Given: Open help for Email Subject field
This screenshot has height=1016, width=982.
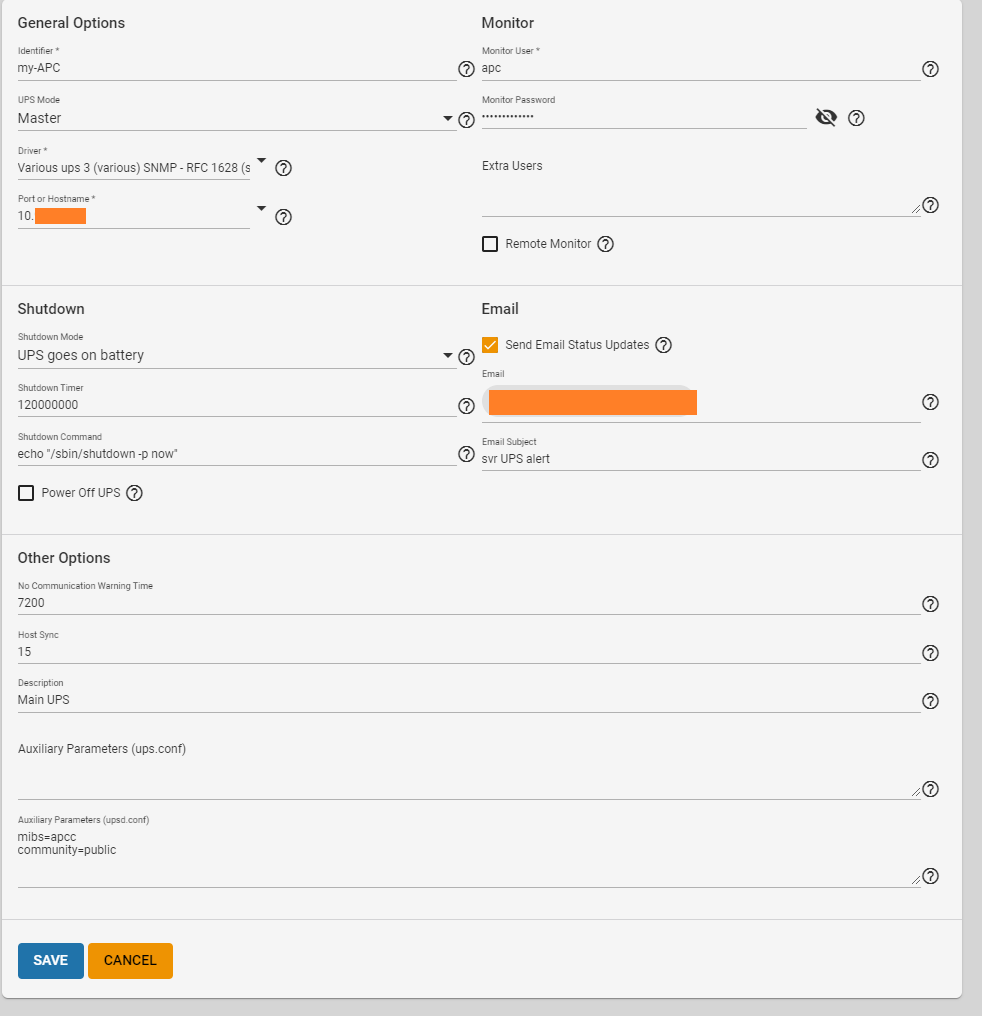Looking at the screenshot, I should coord(930,460).
